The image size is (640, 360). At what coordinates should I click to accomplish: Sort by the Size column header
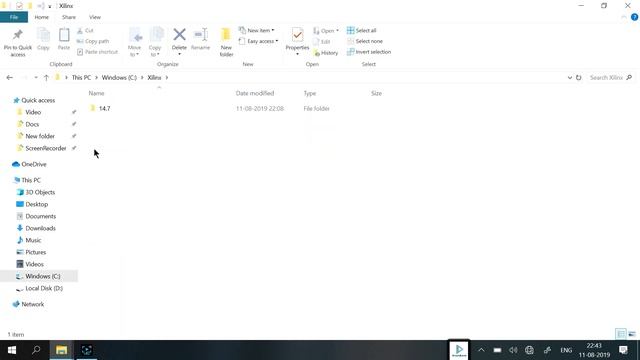tap(376, 93)
